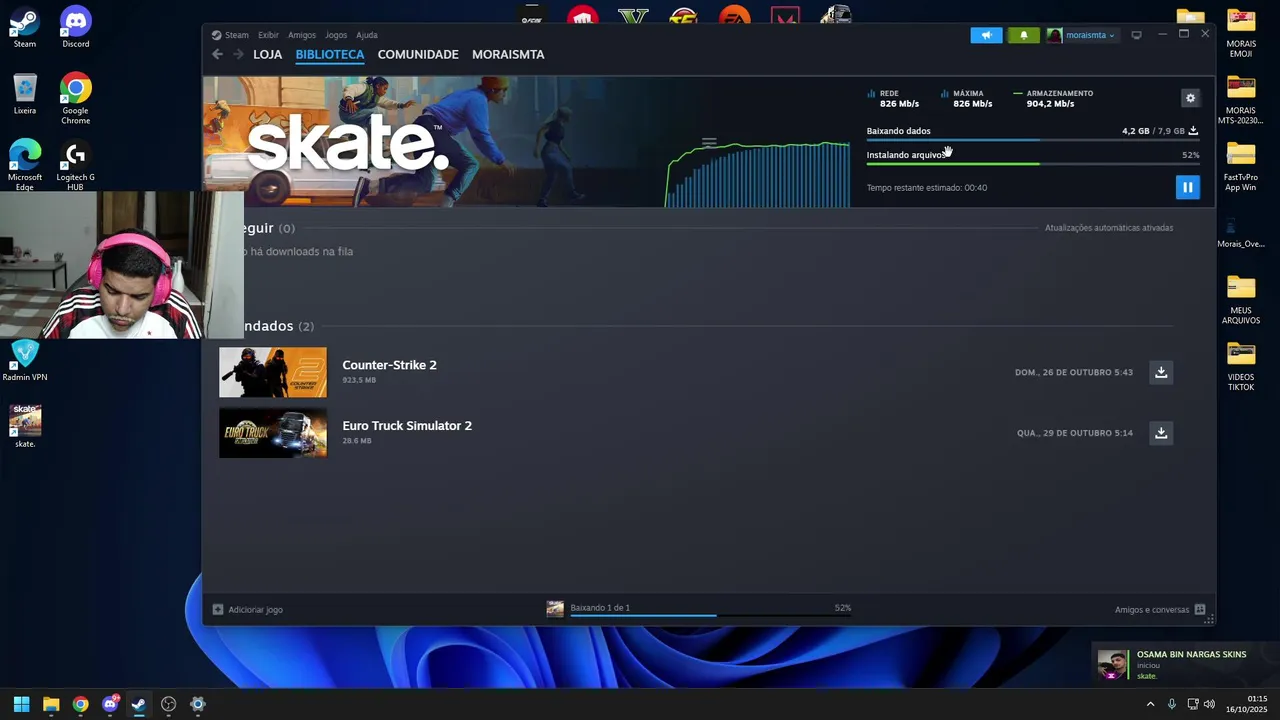Image resolution: width=1280 pixels, height=720 pixels.
Task: Open the Ajuda menu
Action: (367, 35)
